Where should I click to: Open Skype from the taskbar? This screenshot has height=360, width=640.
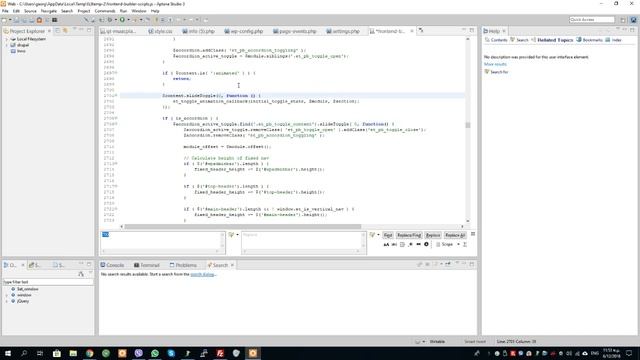click(171, 353)
